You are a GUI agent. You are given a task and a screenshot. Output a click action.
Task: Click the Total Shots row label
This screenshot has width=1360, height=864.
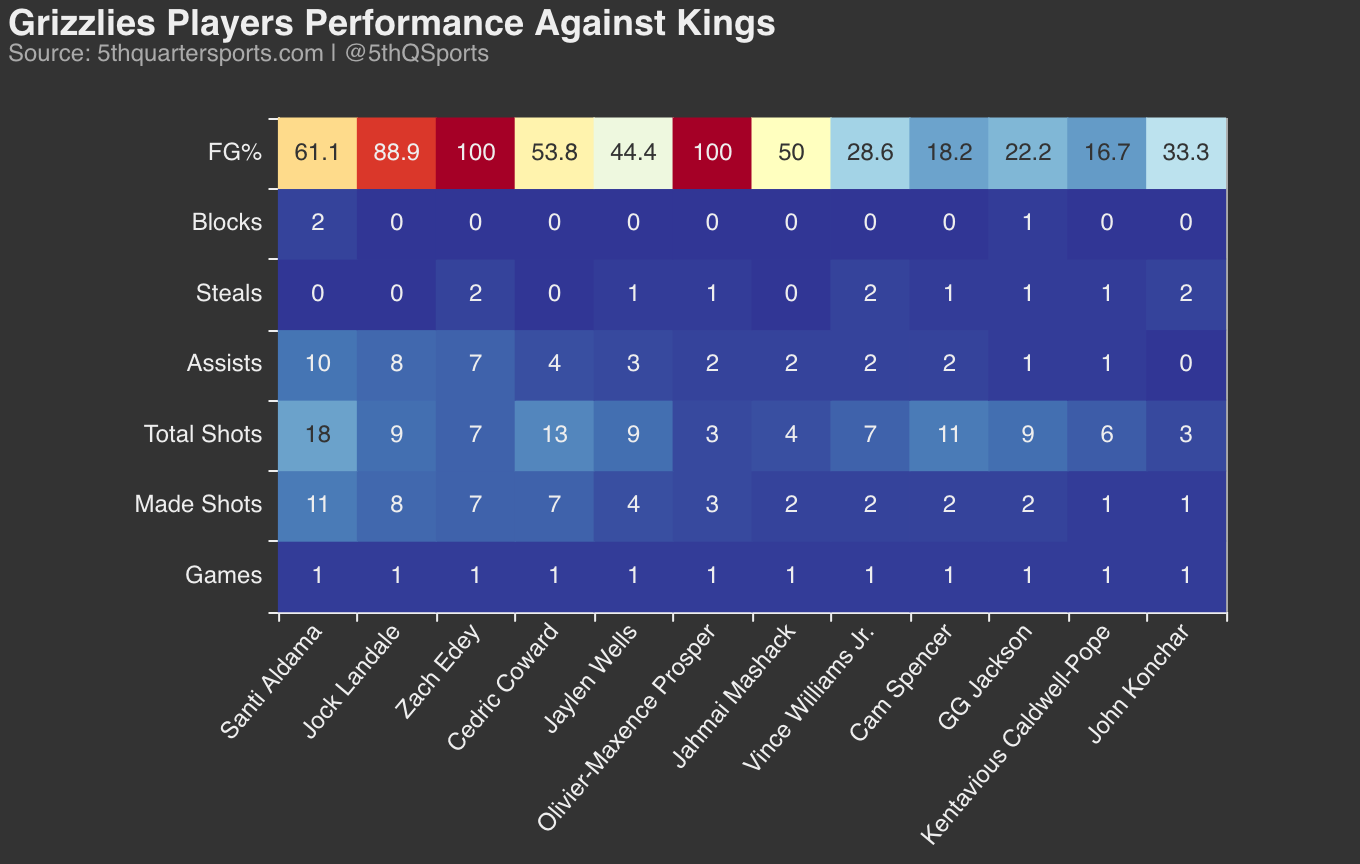pos(203,434)
